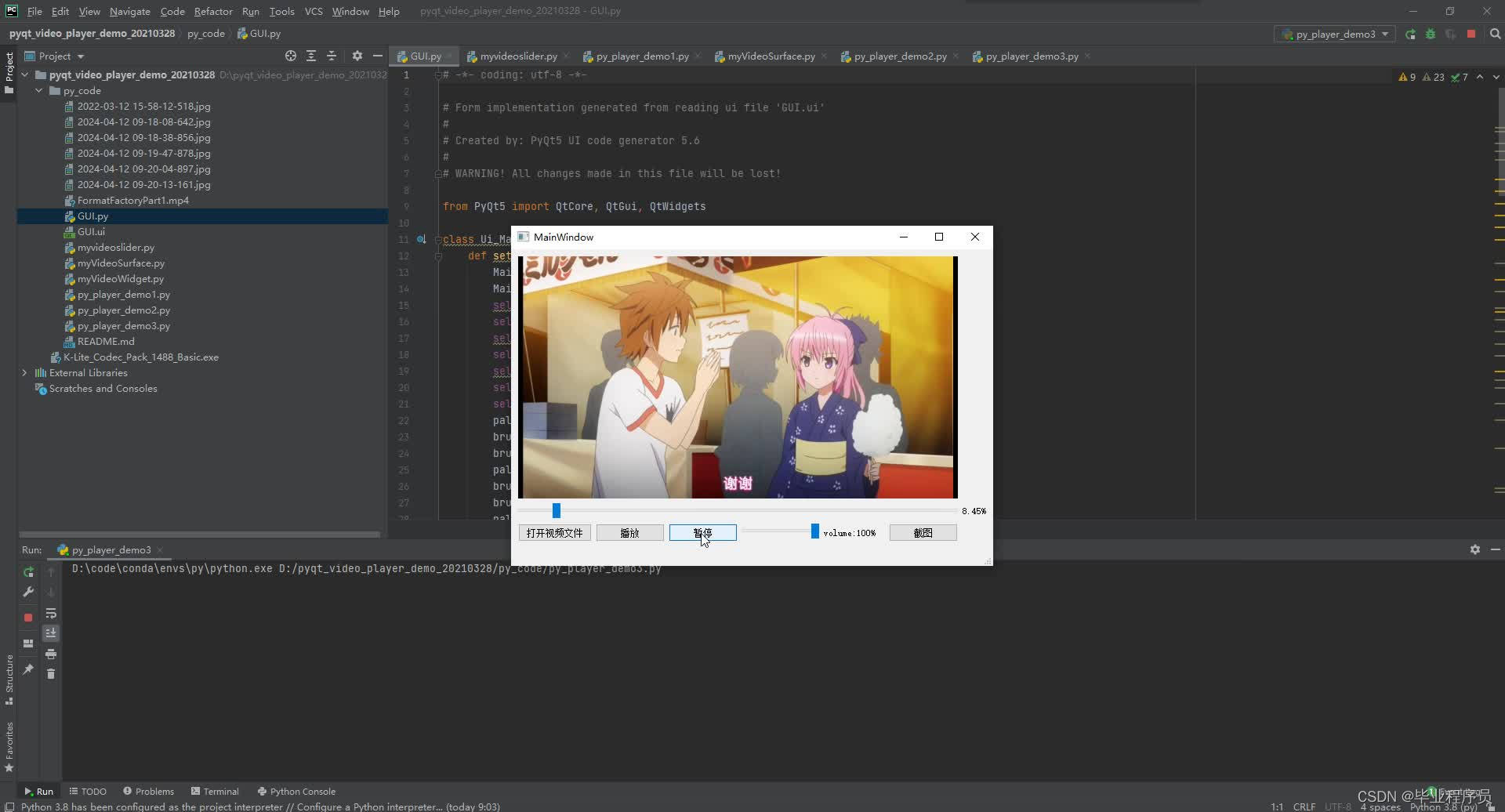Screen dimensions: 1505x812
Task: Expand External Libraries node
Action: coord(24,372)
